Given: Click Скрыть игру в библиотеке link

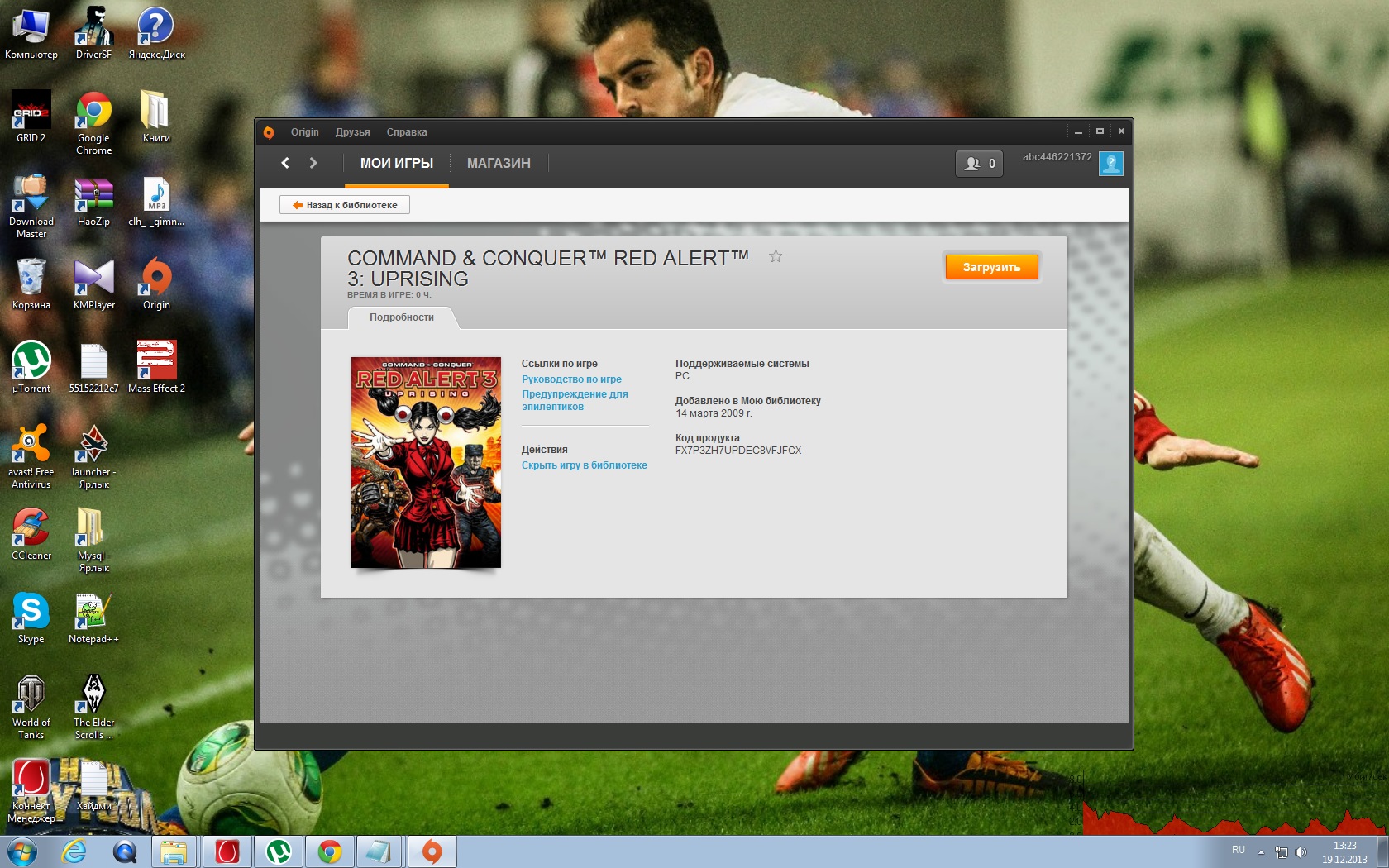Looking at the screenshot, I should (x=585, y=465).
